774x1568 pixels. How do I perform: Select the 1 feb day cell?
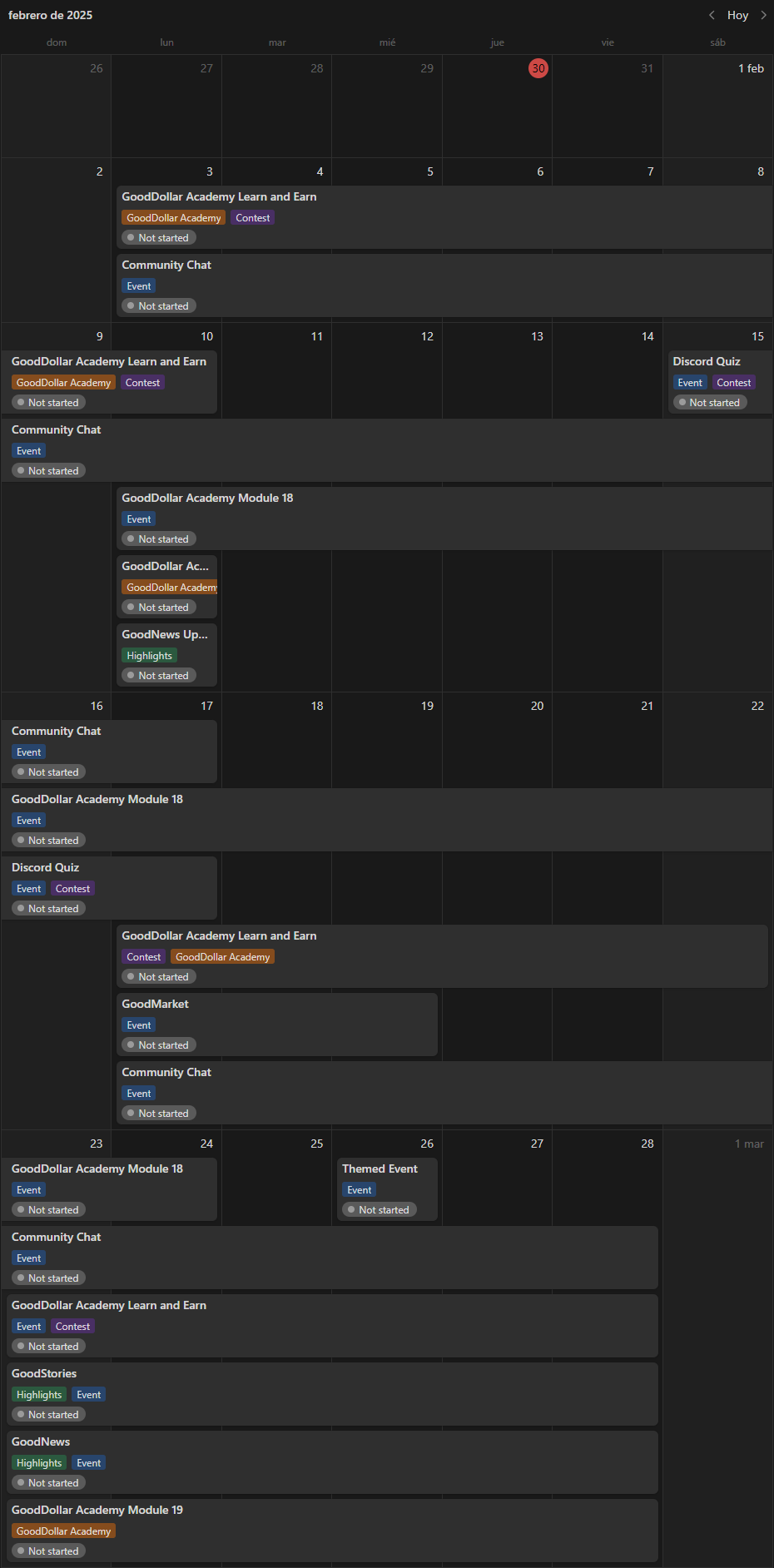pos(717,107)
